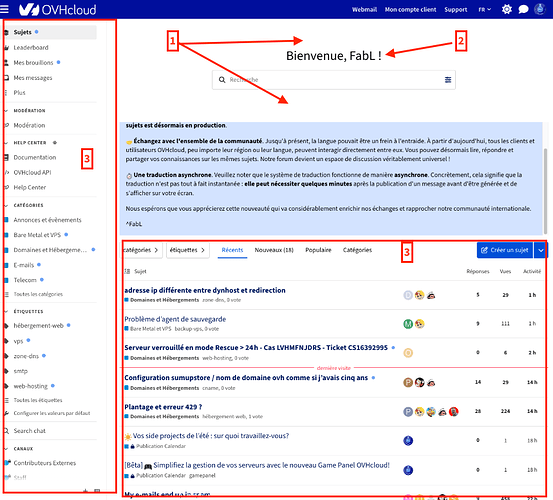This screenshot has width=553, height=500.
Task: Click the Recherche search field
Action: coord(334,80)
